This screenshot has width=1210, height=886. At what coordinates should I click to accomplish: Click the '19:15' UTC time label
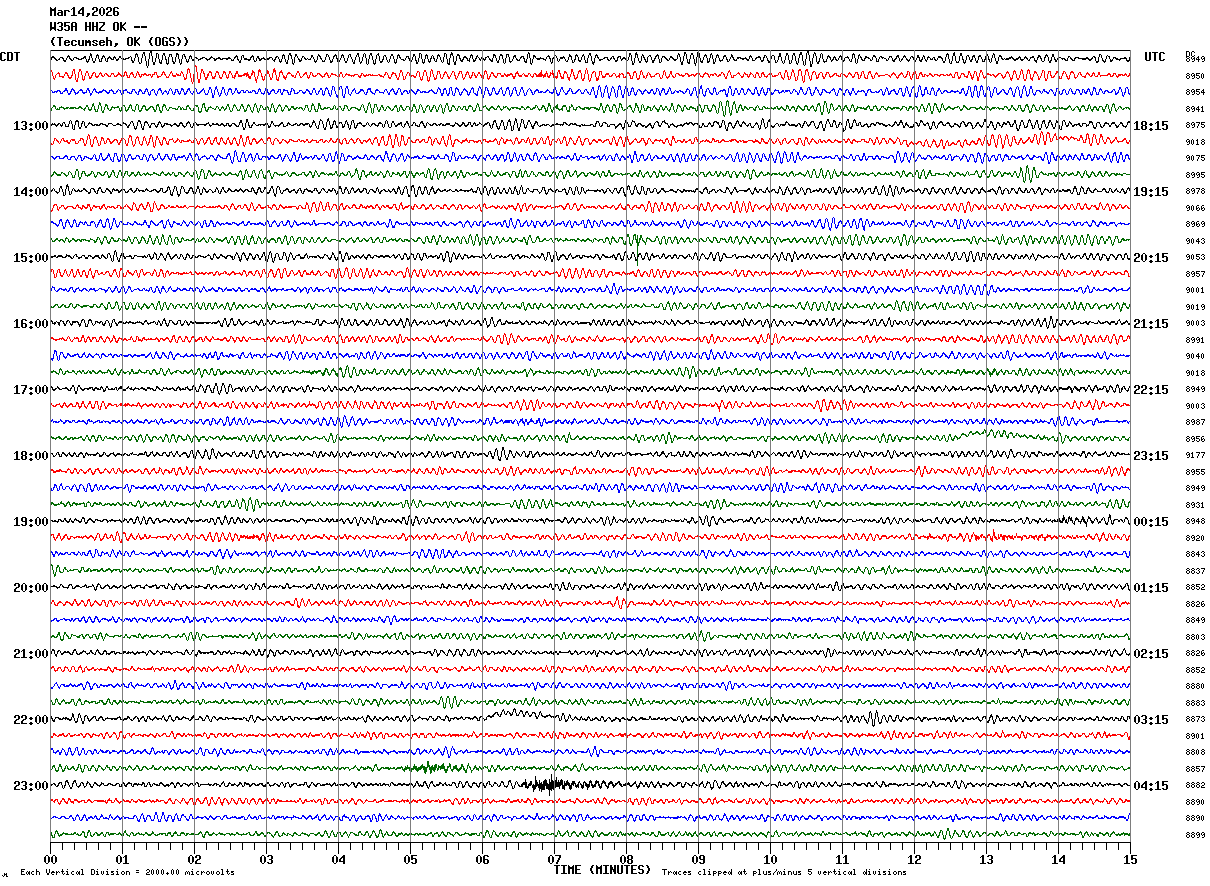coord(1150,192)
